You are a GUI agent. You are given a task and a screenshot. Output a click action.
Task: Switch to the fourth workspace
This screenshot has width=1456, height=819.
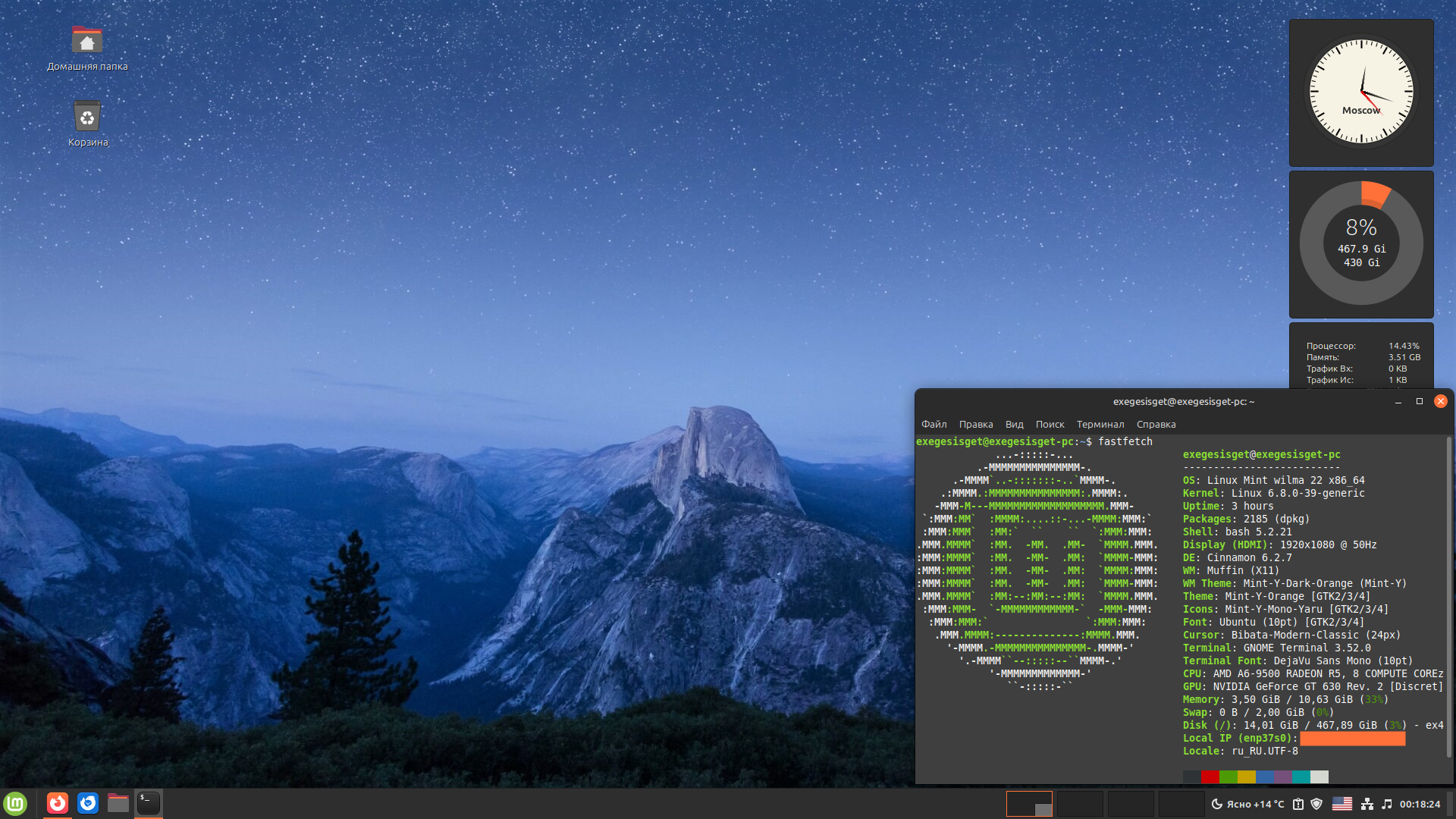(1181, 804)
